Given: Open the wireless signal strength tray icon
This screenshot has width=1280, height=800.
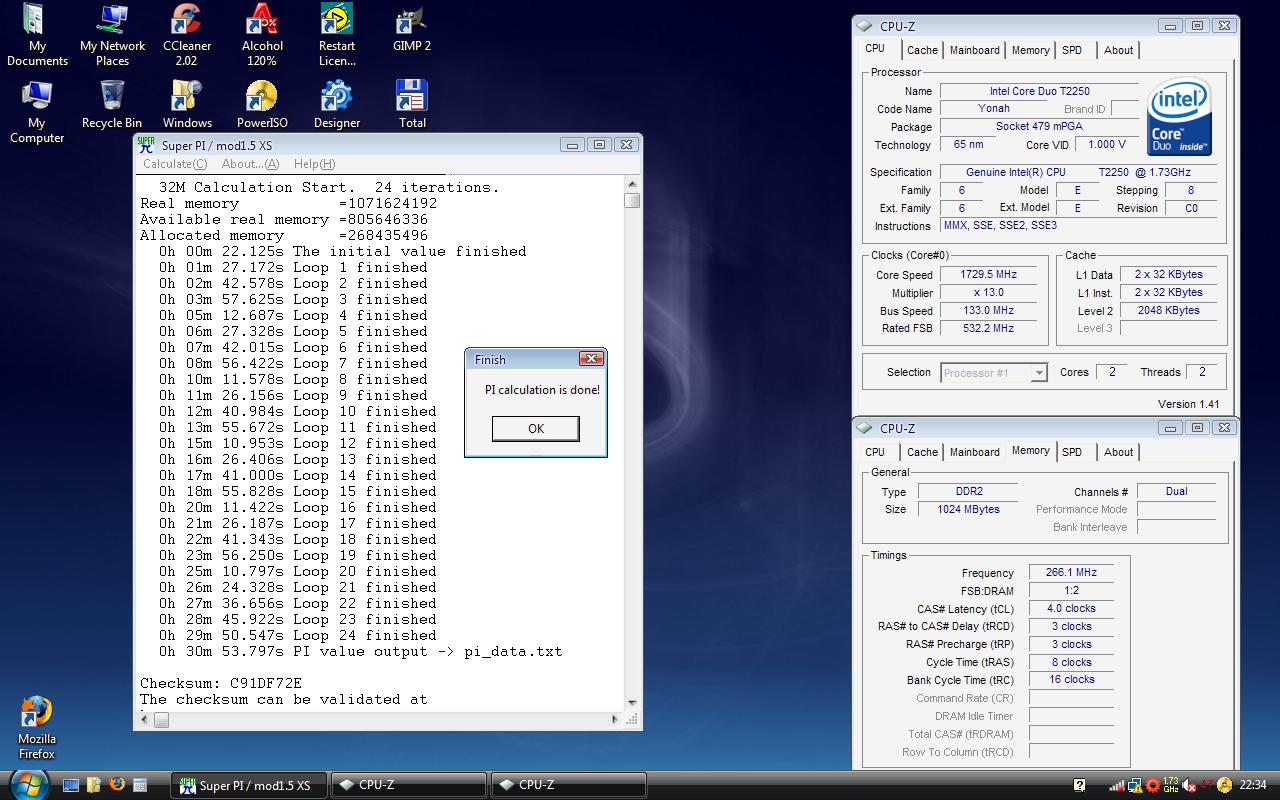Looking at the screenshot, I should 1117,785.
